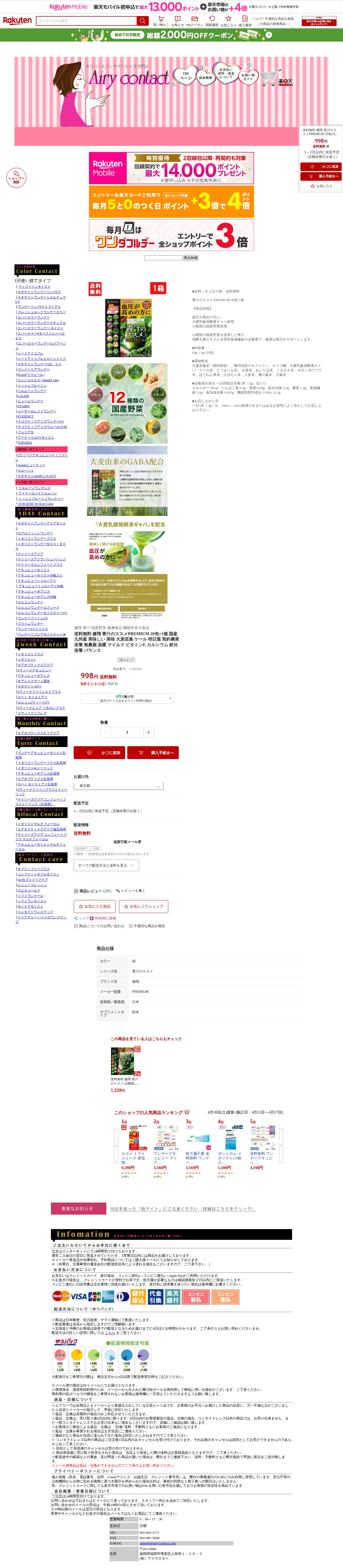Open the Color Contact sidebar category header

coord(37,270)
